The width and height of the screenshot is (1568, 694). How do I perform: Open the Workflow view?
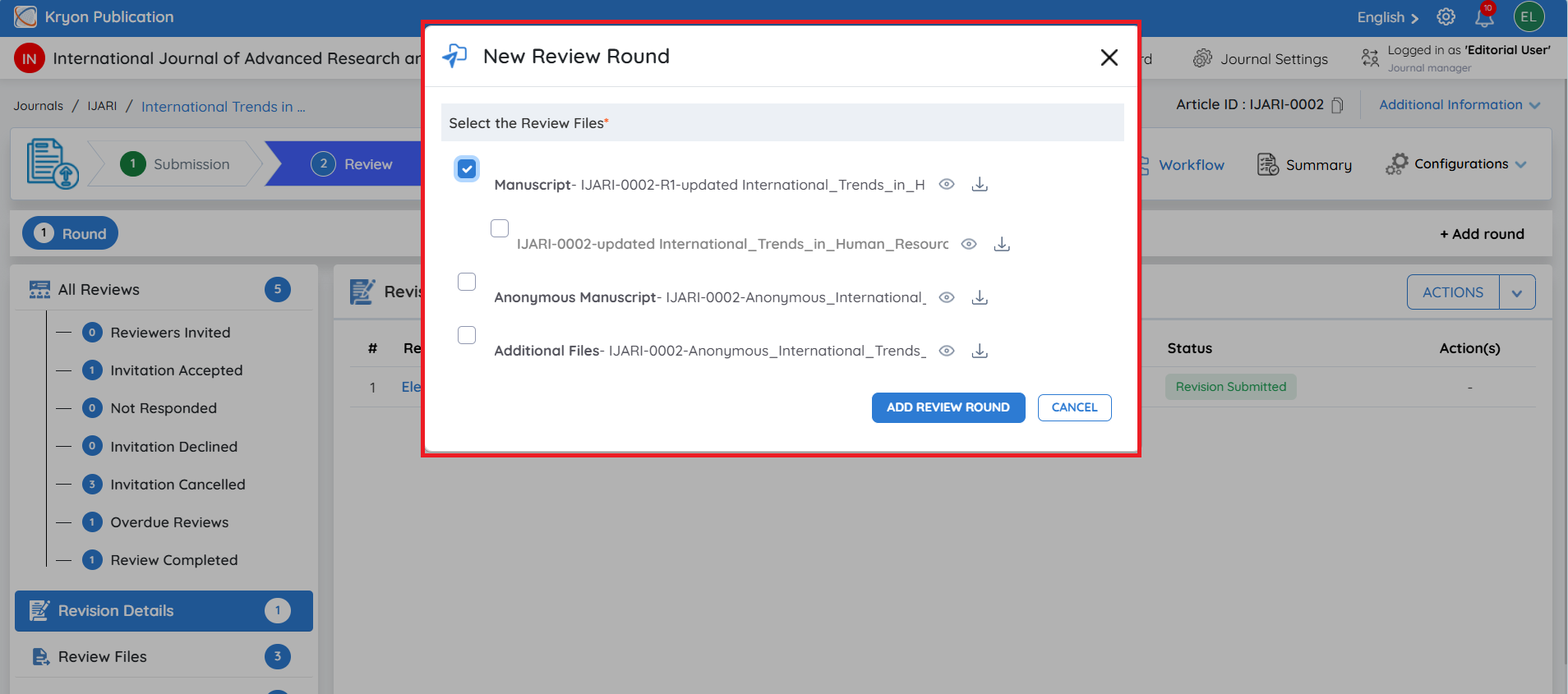point(1191,165)
